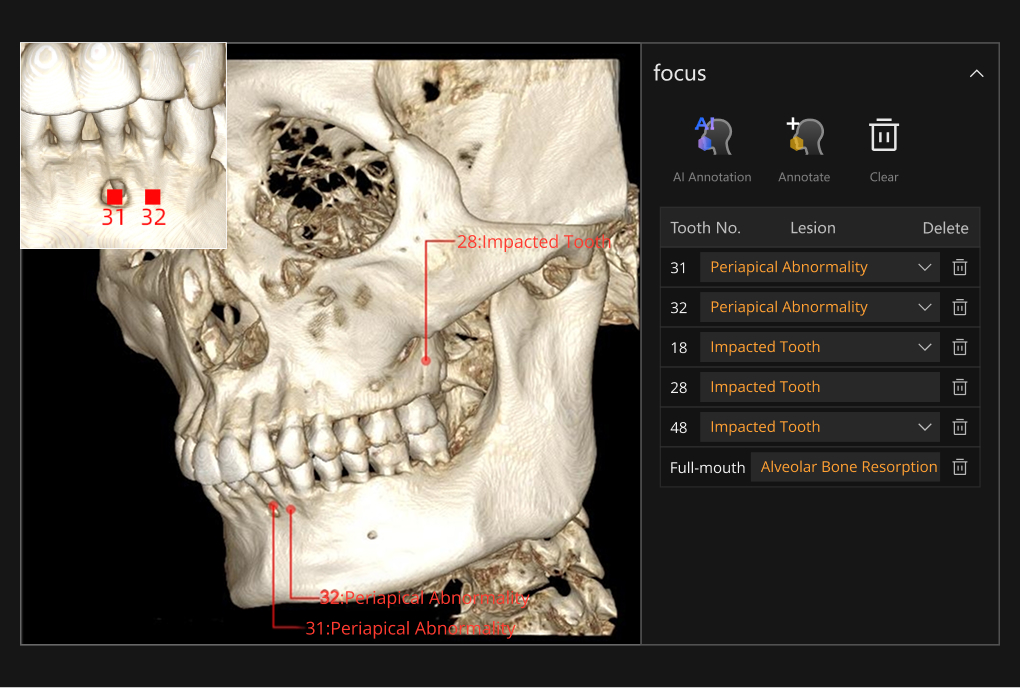
Task: Select the tooth number 18 cell
Action: [678, 347]
